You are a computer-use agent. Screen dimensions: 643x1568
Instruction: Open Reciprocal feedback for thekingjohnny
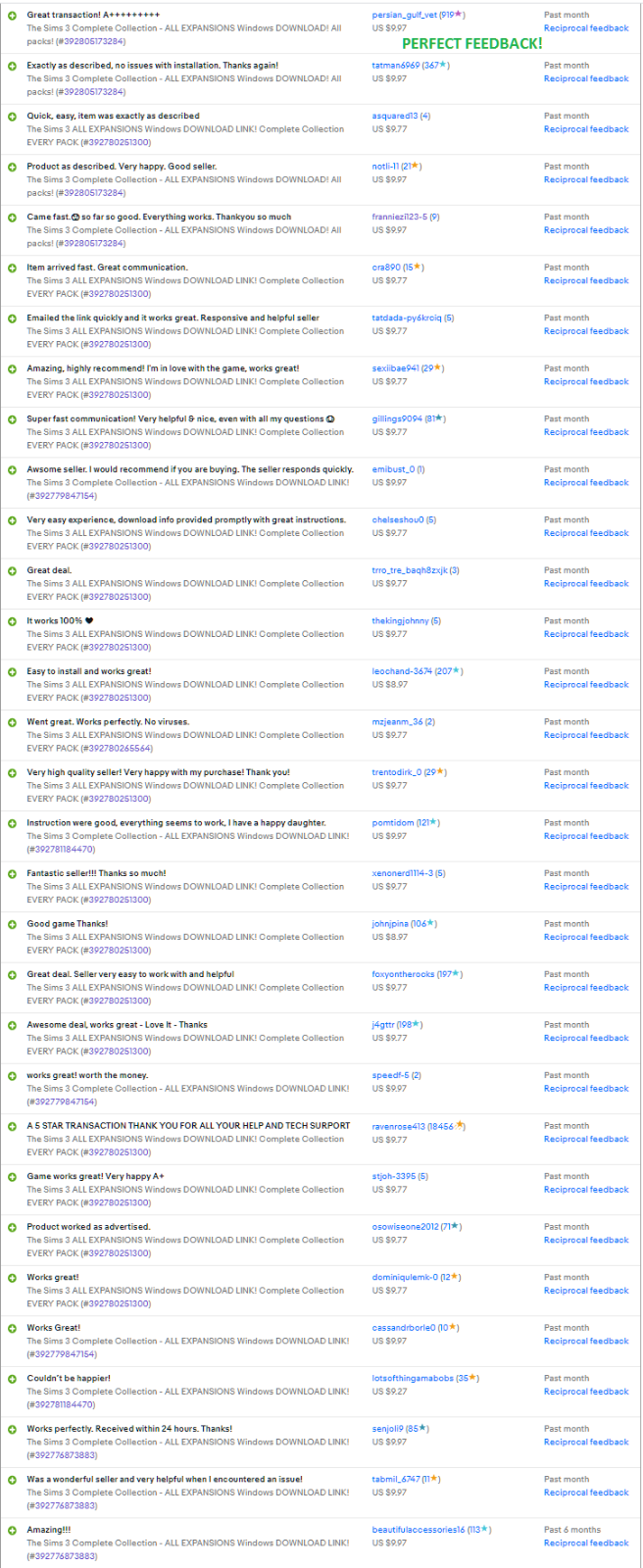click(586, 634)
